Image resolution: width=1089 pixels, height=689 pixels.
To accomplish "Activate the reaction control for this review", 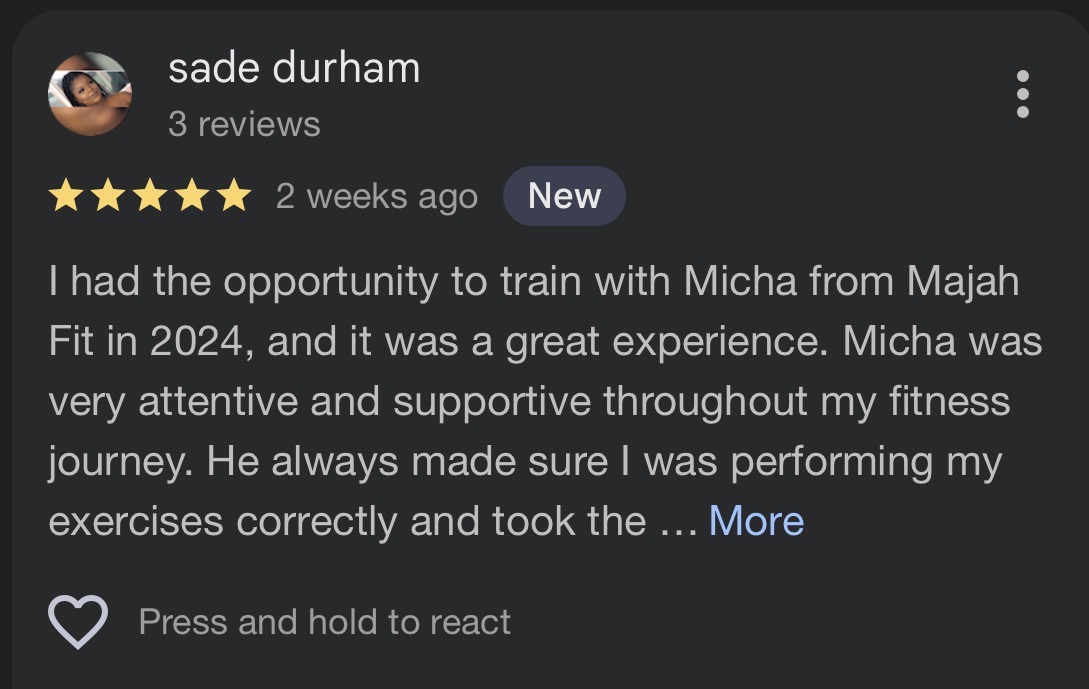I will (x=77, y=621).
